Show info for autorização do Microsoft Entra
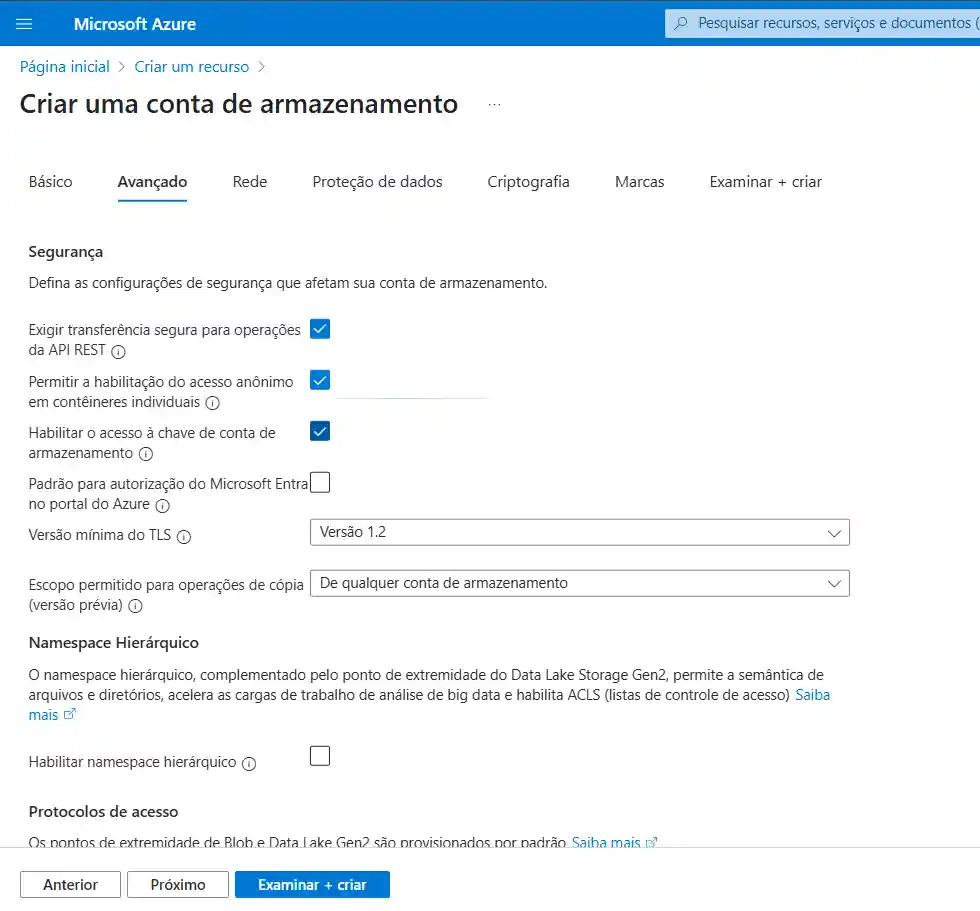 coord(162,505)
